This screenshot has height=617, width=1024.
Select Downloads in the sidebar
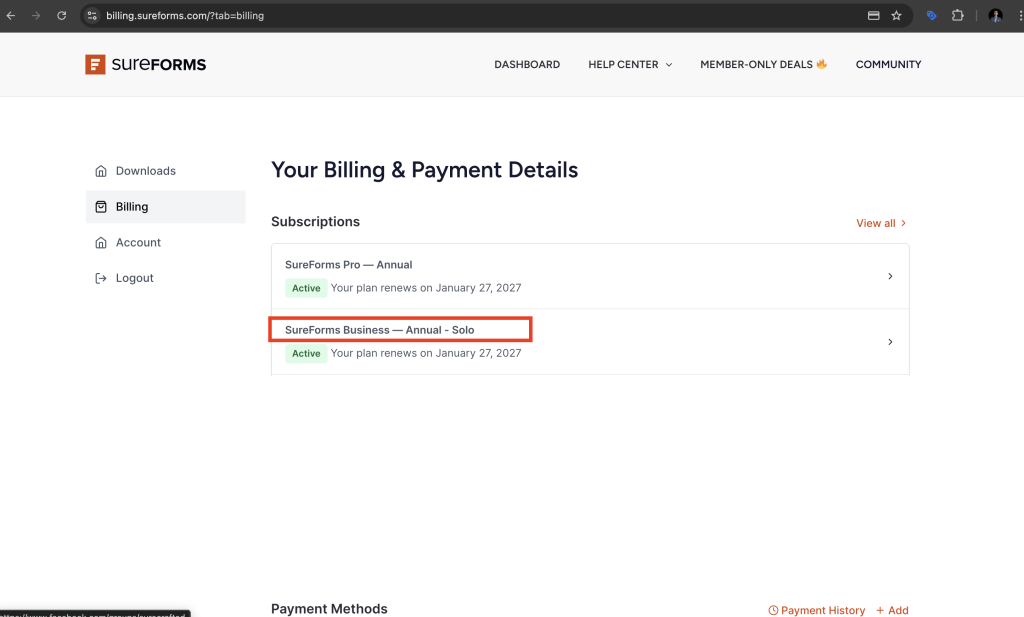(145, 171)
